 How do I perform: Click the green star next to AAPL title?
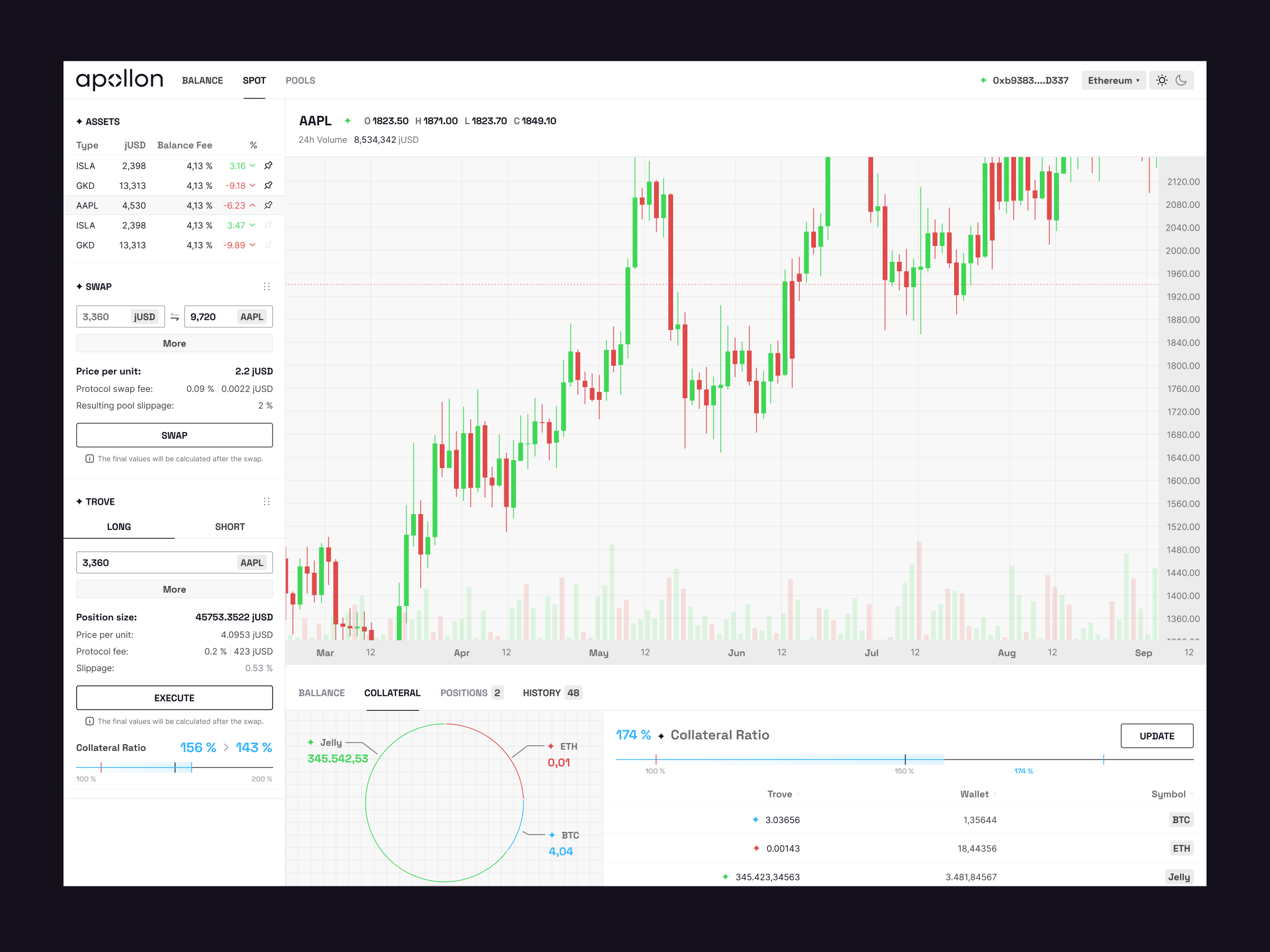pyautogui.click(x=347, y=121)
